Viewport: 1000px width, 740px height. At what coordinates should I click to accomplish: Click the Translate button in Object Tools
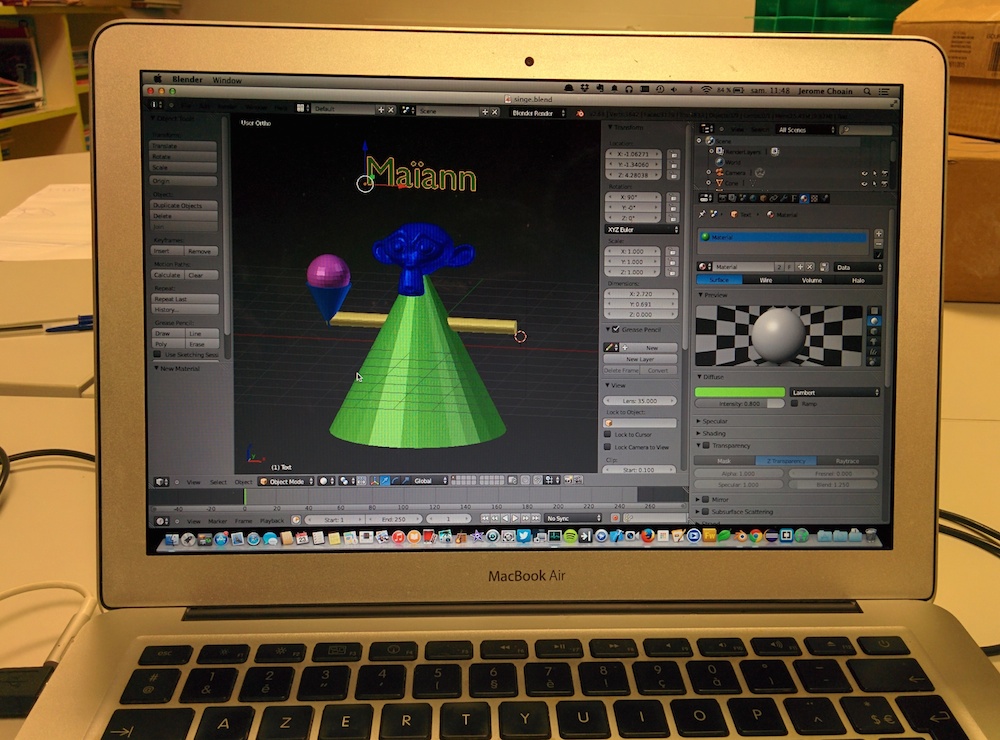(184, 146)
